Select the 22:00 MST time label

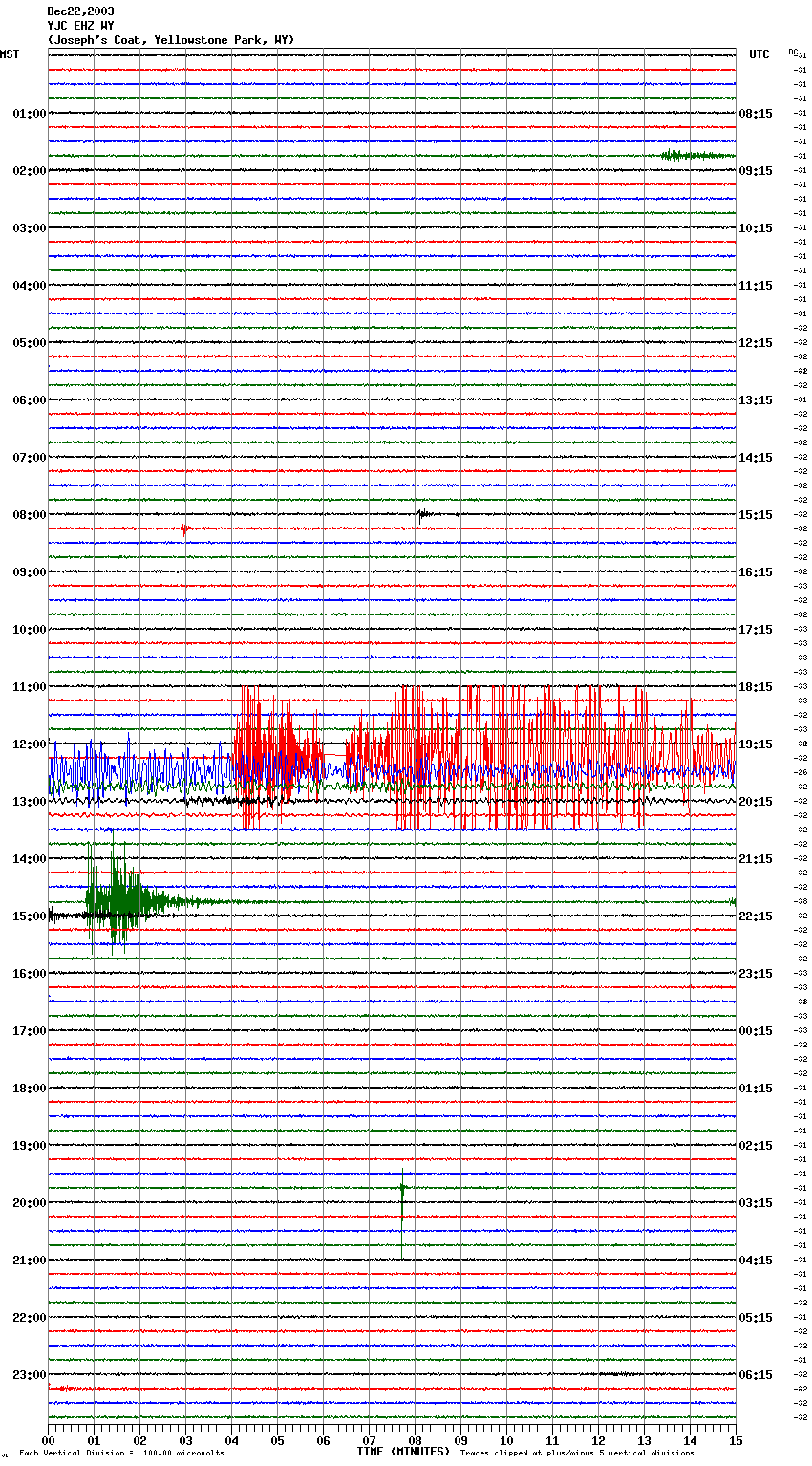(x=30, y=1318)
